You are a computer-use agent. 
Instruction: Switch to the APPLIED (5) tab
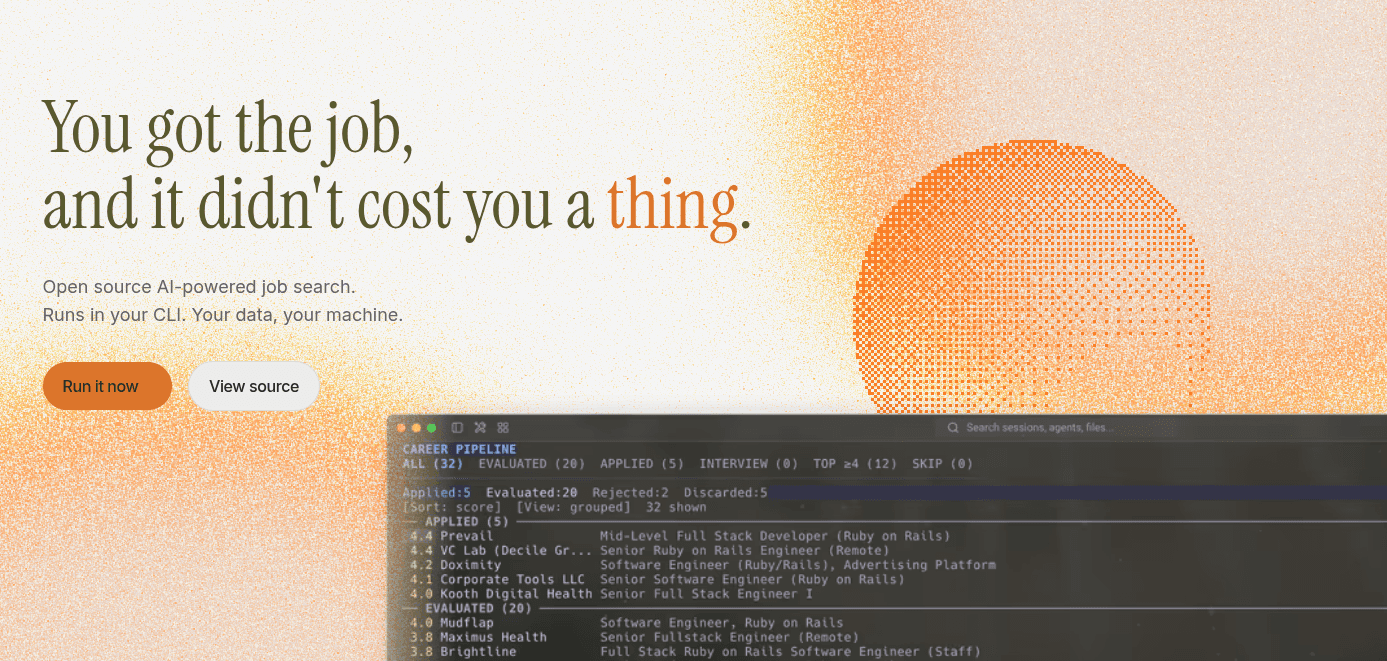(642, 463)
